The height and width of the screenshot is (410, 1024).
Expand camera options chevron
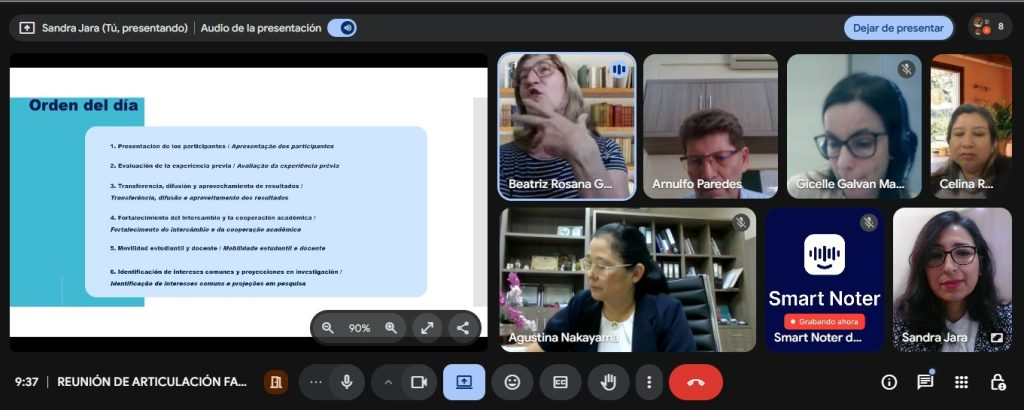tap(388, 382)
